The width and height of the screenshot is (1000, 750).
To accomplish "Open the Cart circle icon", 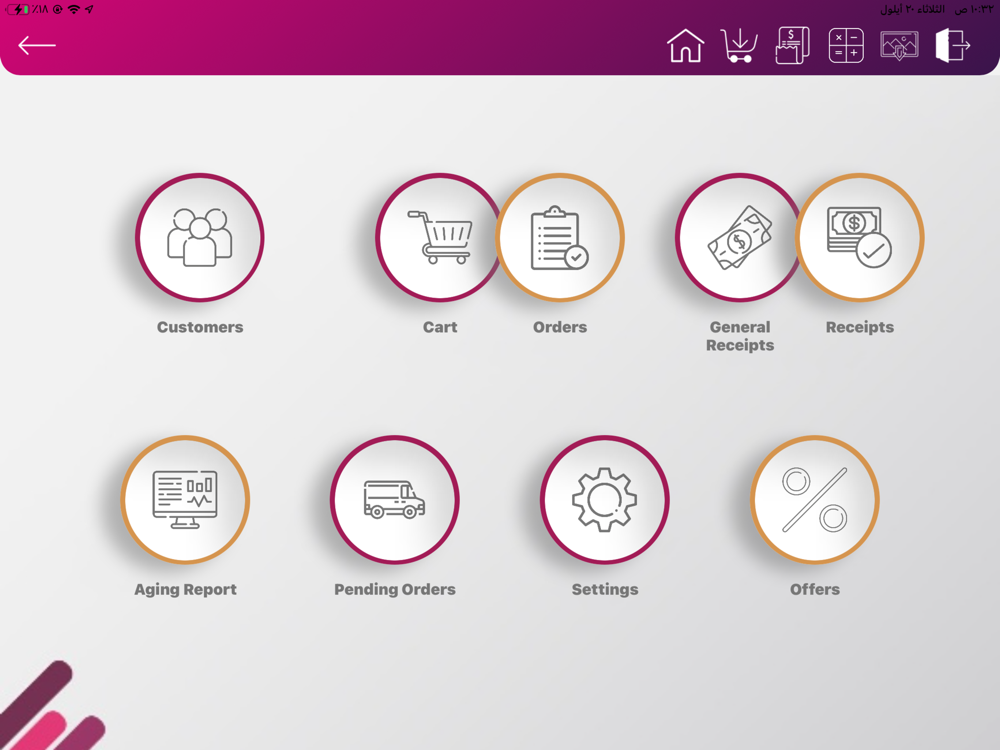I will pyautogui.click(x=438, y=237).
